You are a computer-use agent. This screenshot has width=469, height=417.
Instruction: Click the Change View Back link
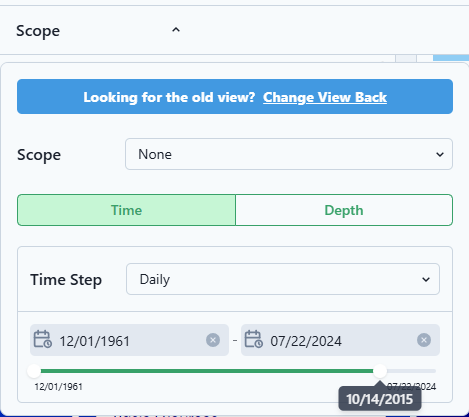325,97
